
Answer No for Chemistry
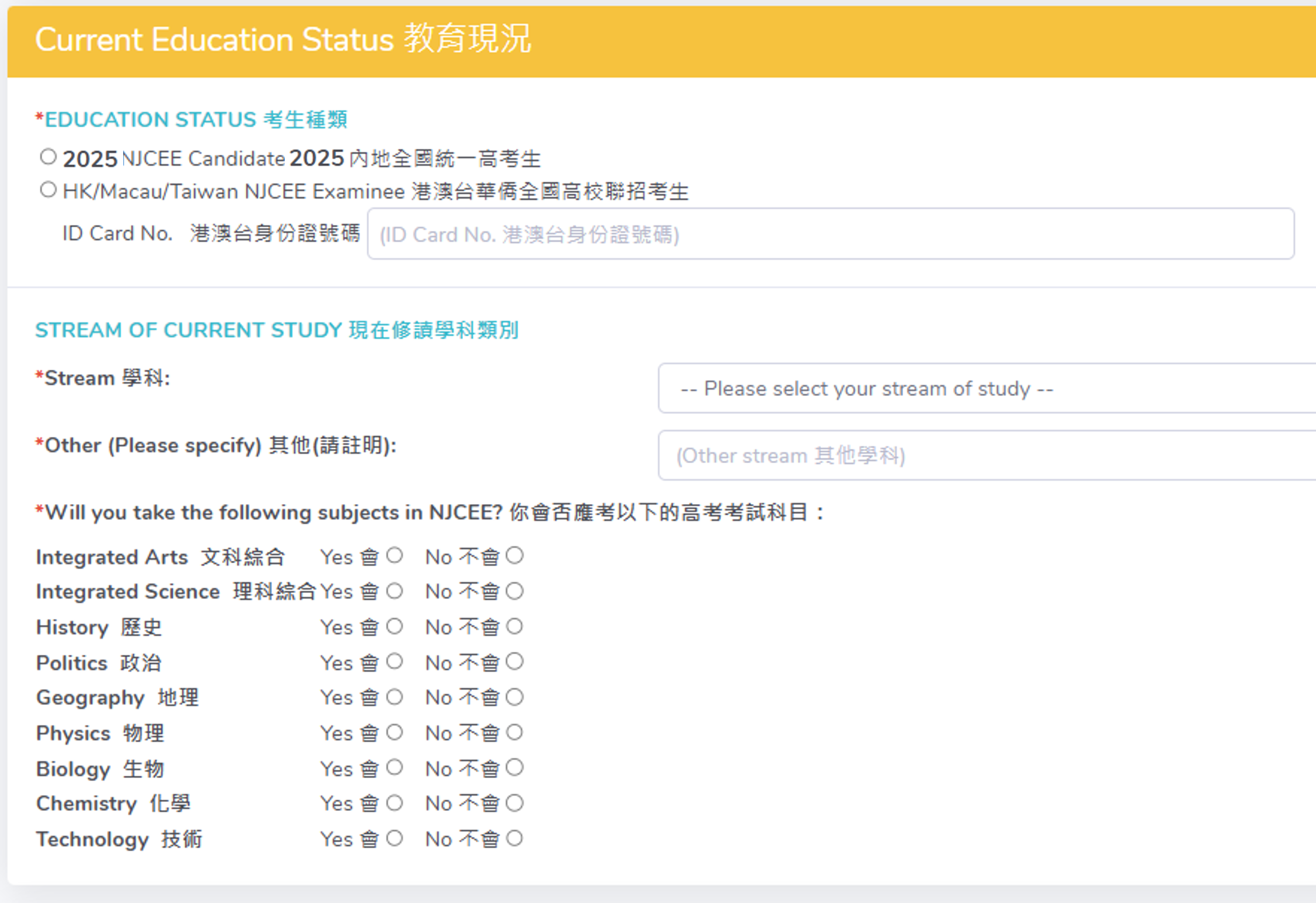coord(514,803)
